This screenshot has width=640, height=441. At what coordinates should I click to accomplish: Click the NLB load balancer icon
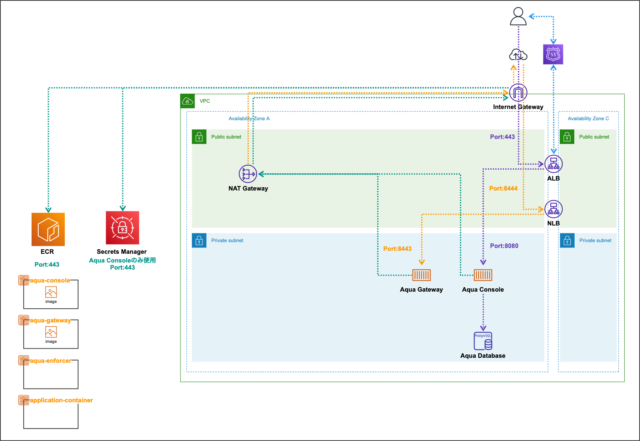tap(553, 209)
